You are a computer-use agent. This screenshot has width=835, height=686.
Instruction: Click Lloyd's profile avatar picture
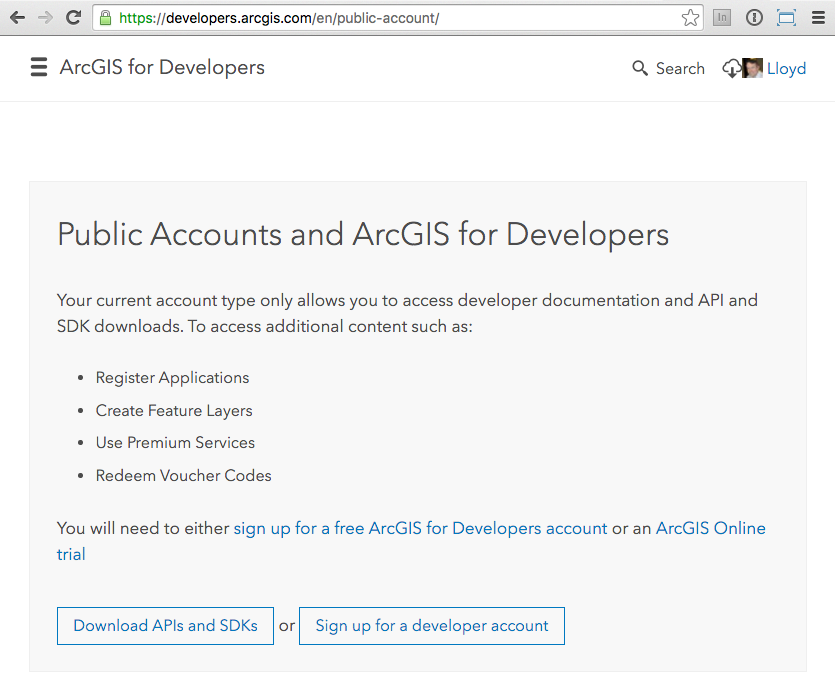coord(753,68)
